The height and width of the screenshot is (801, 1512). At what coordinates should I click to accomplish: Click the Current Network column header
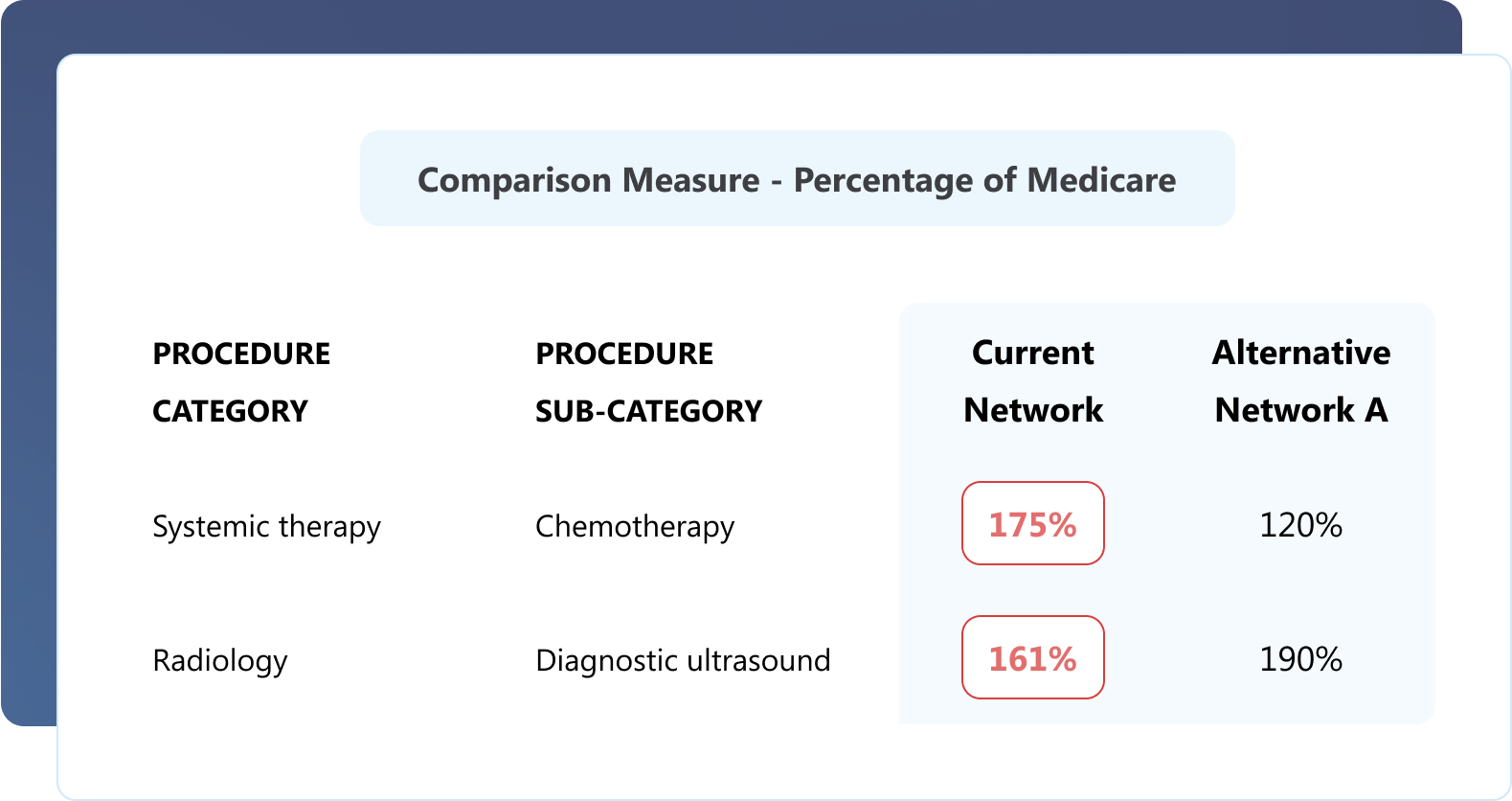coord(1032,381)
